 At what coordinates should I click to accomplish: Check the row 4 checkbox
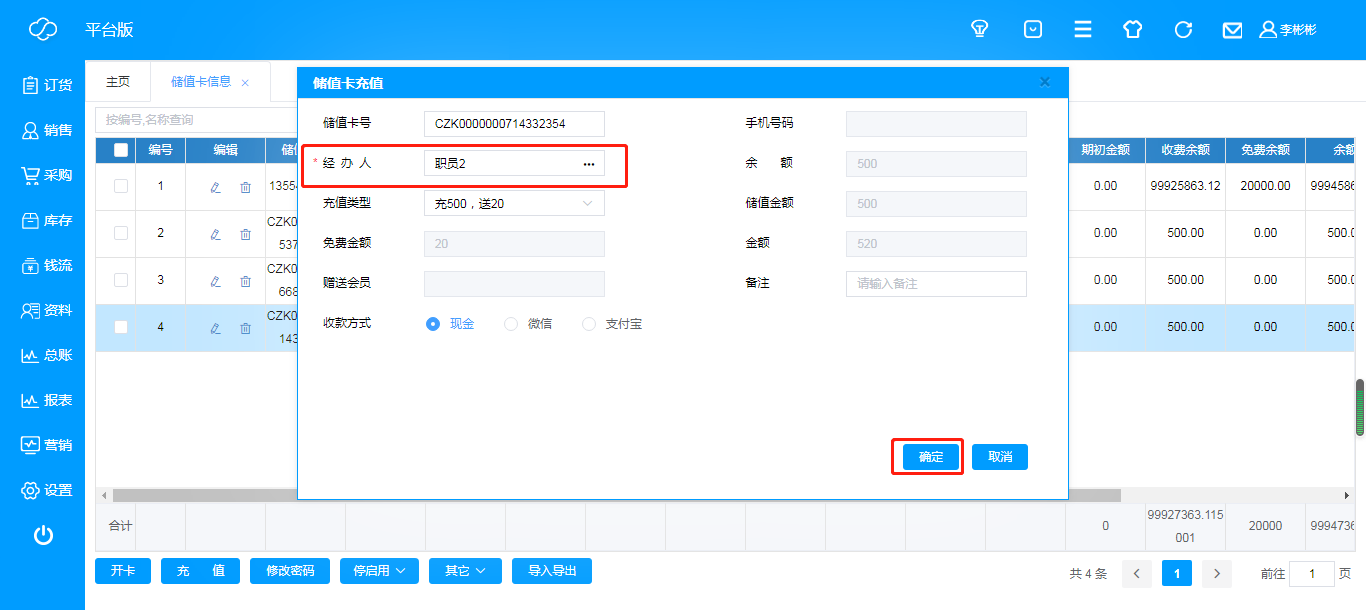pyautogui.click(x=121, y=327)
